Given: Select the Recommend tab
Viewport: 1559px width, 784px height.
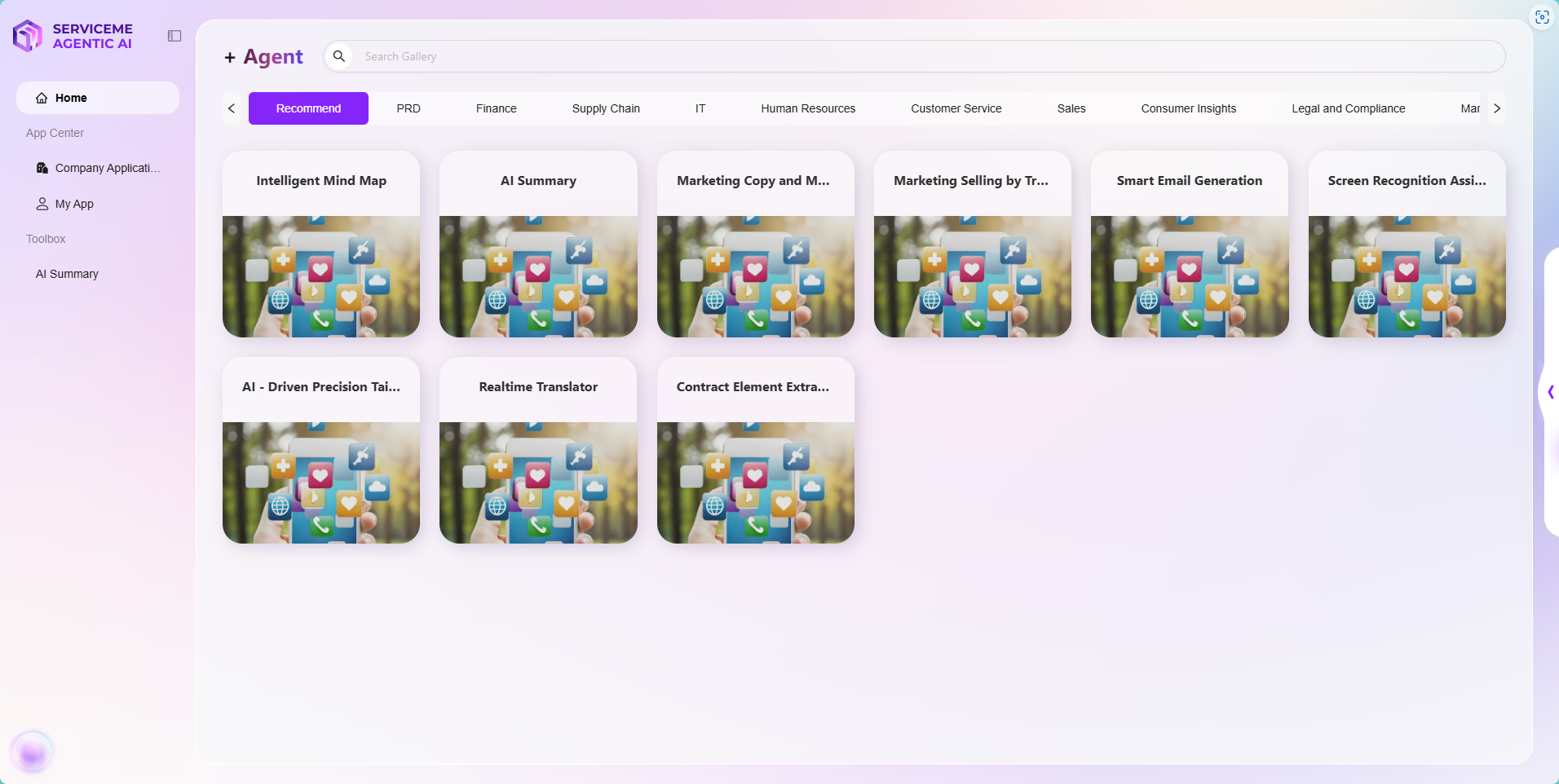Looking at the screenshot, I should [308, 108].
